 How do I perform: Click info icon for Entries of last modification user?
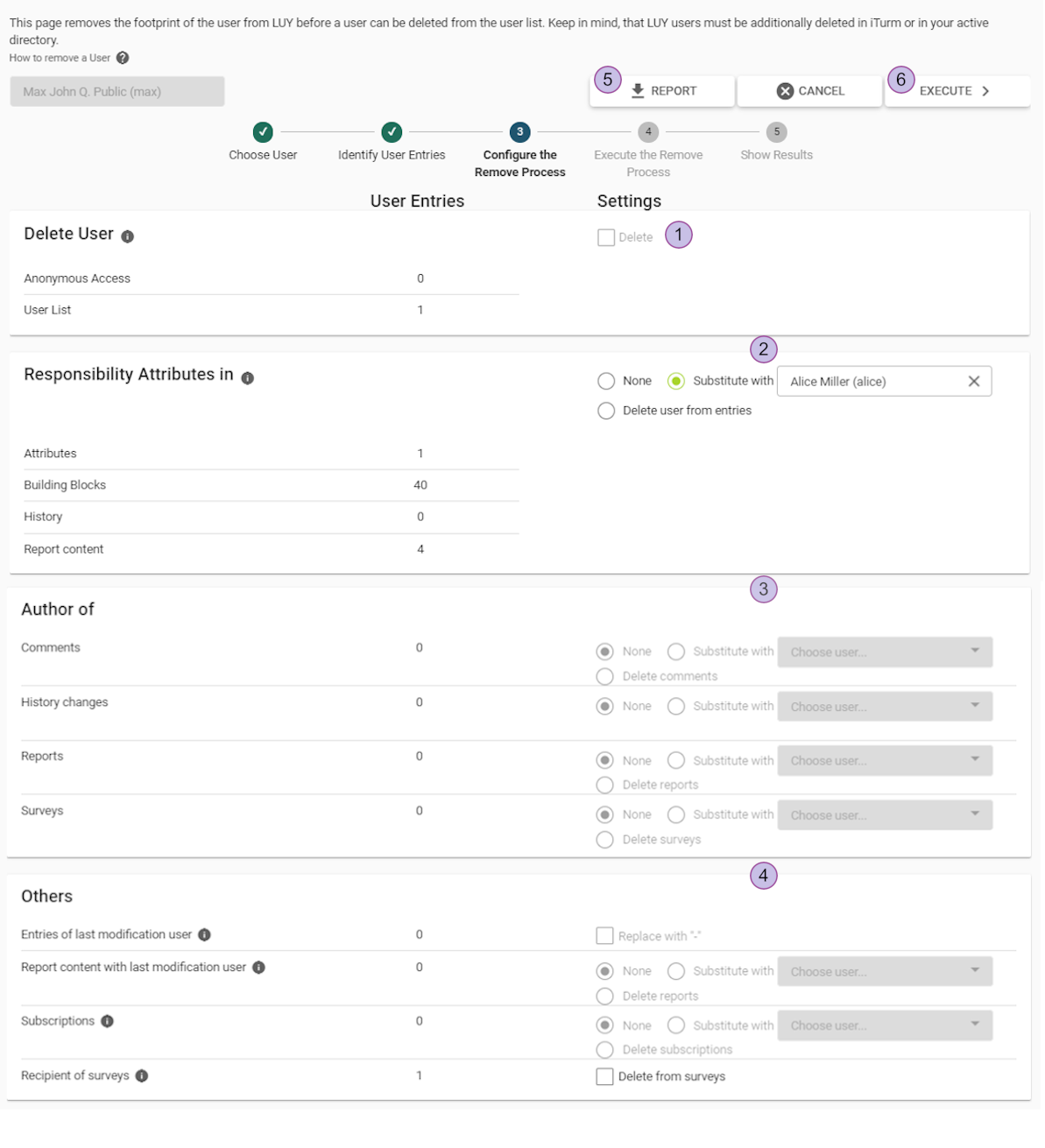coord(204,934)
